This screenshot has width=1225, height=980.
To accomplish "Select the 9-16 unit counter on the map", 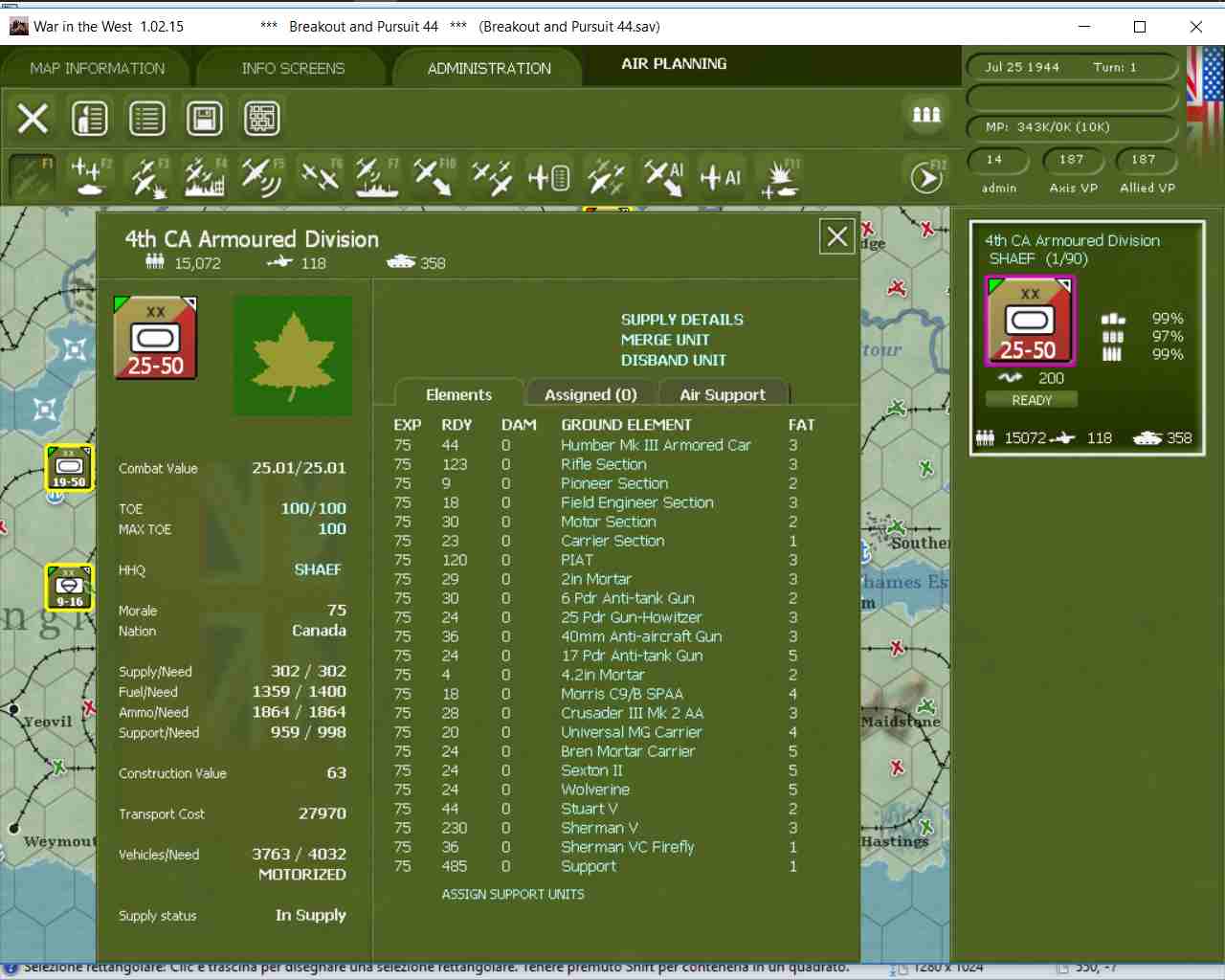I will point(69,587).
